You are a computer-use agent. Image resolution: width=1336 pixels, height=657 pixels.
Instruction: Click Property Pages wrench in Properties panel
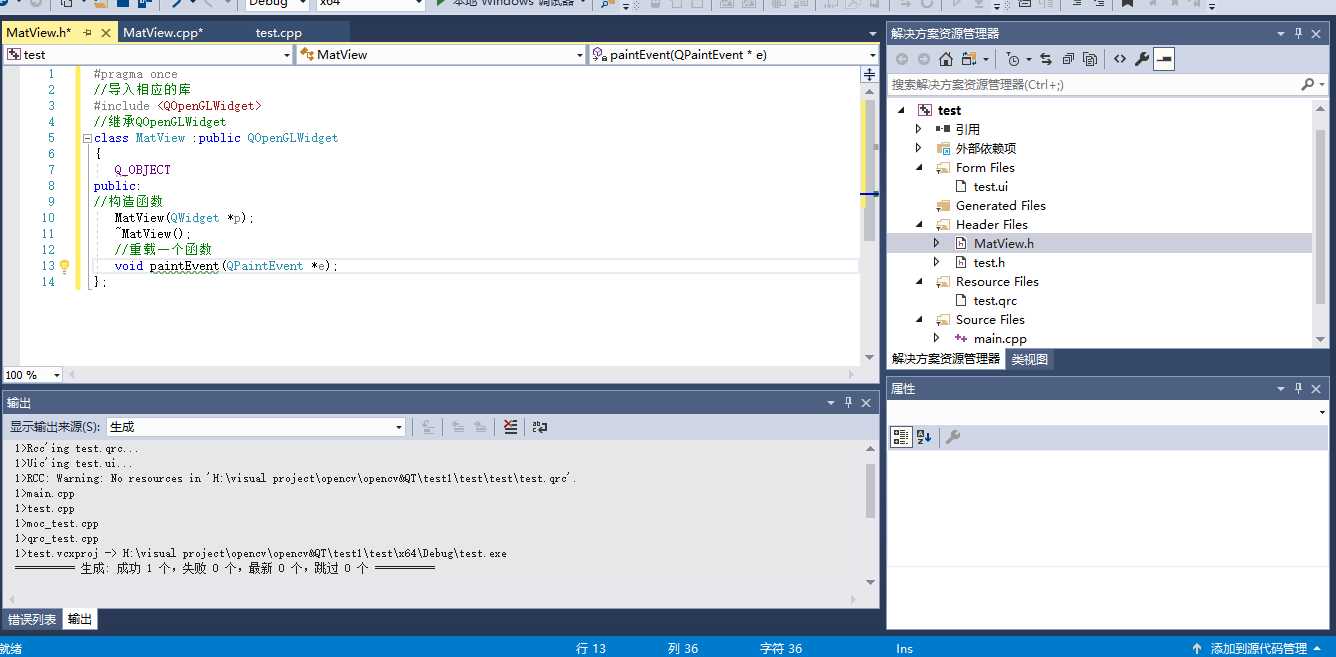[x=953, y=437]
